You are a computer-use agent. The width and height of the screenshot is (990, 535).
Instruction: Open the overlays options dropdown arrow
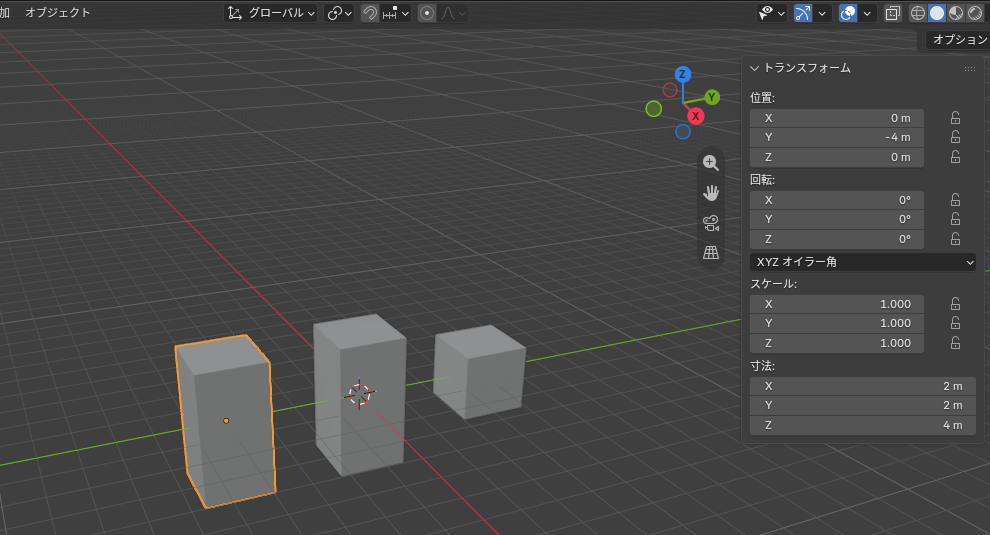tap(867, 13)
